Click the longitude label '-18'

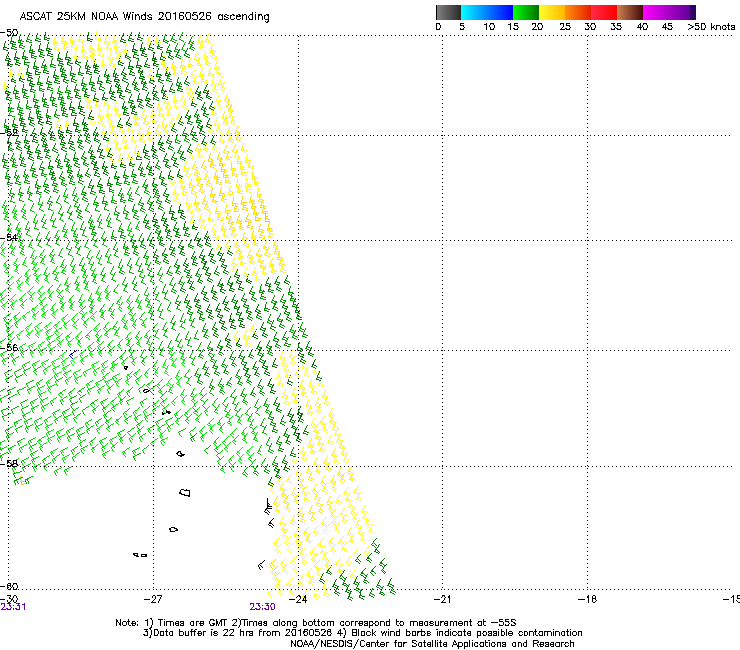[x=587, y=599]
